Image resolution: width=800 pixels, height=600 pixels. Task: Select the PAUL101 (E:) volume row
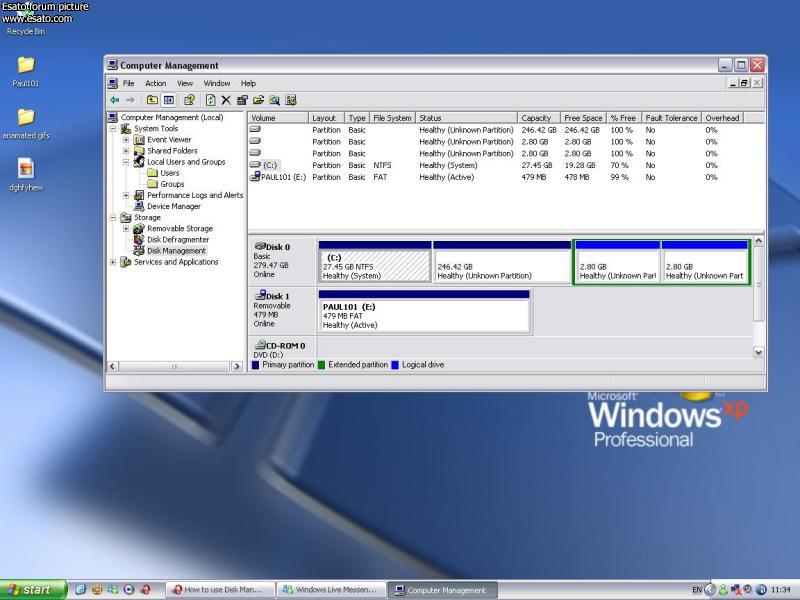pyautogui.click(x=506, y=177)
